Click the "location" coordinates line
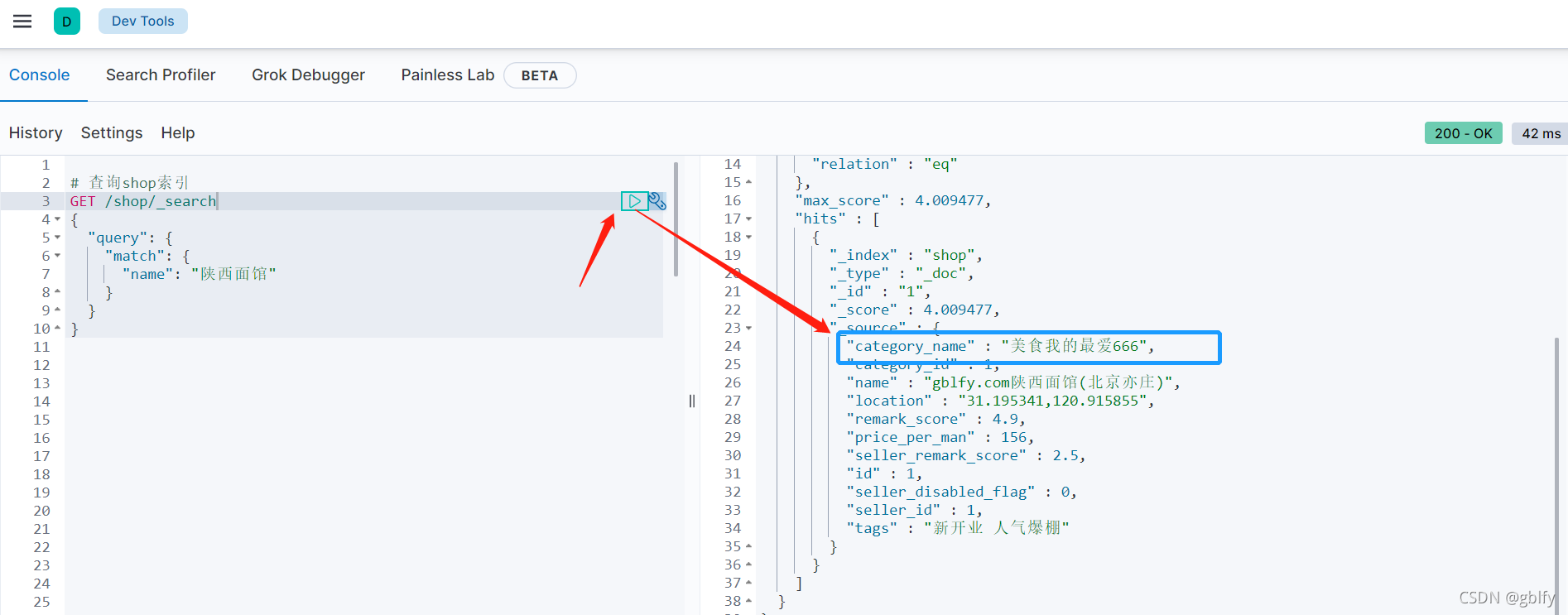1568x615 pixels. pos(1001,401)
